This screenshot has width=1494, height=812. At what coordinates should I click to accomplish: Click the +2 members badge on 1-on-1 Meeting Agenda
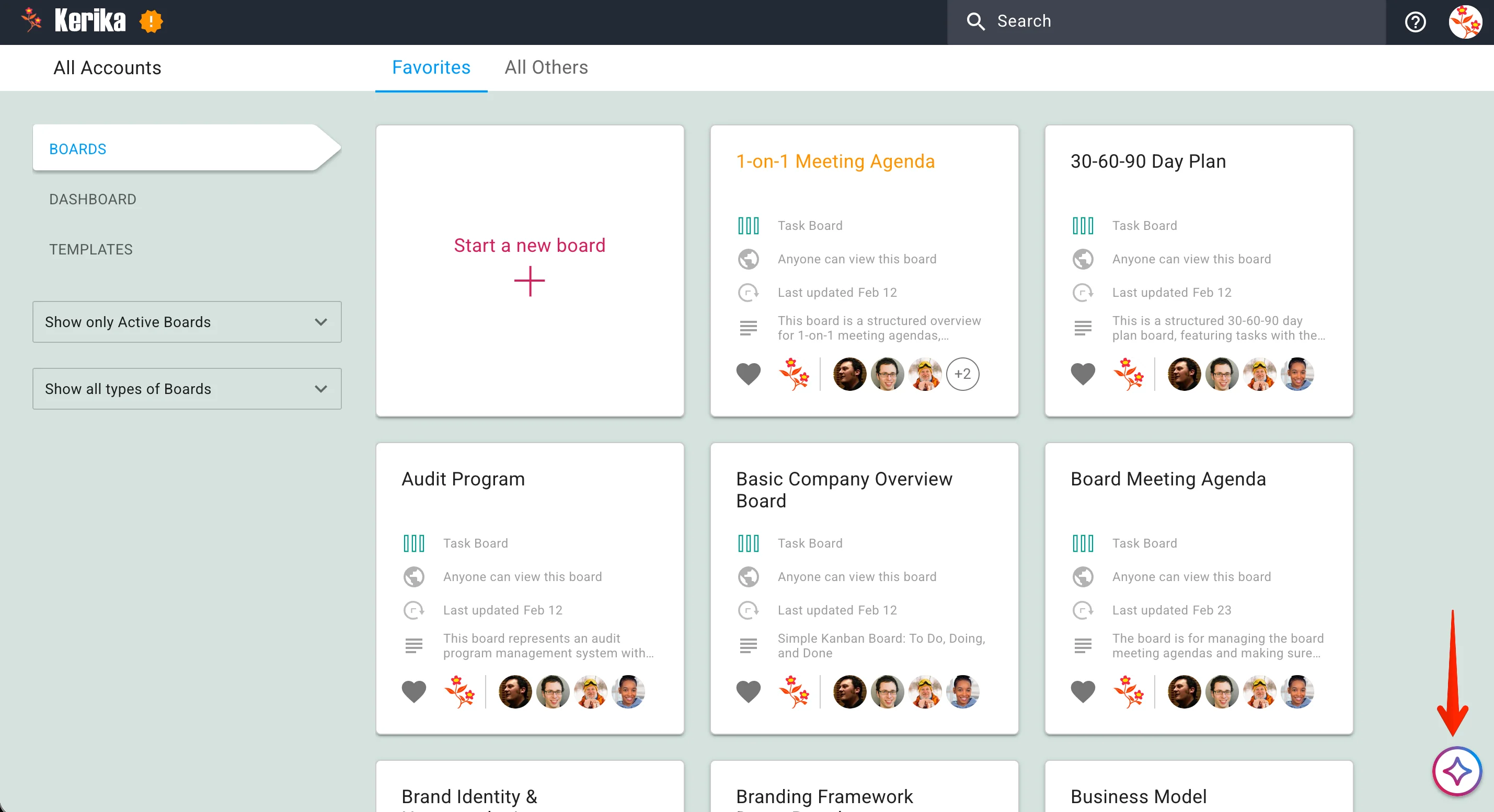pos(962,374)
